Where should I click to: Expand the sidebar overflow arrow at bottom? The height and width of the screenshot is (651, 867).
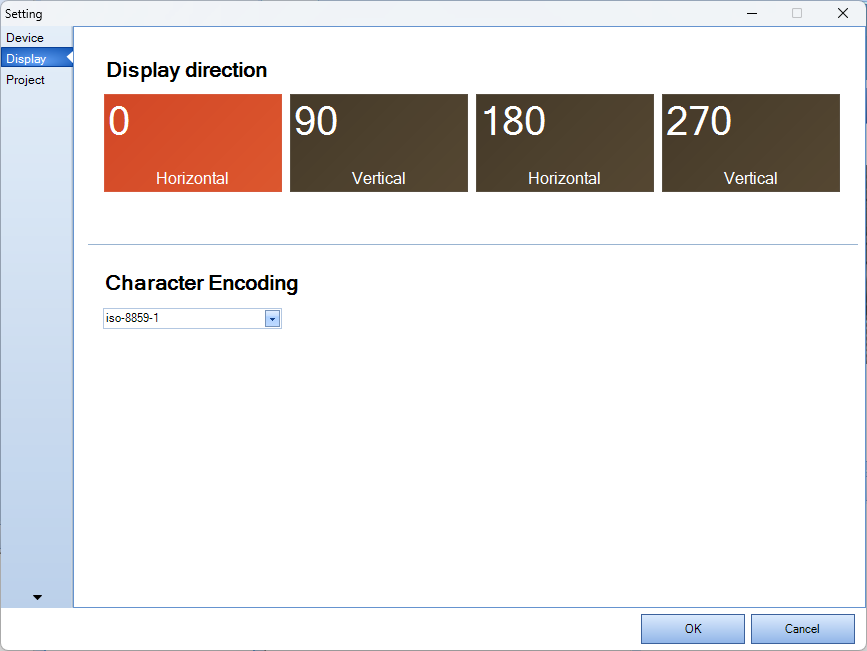click(37, 597)
